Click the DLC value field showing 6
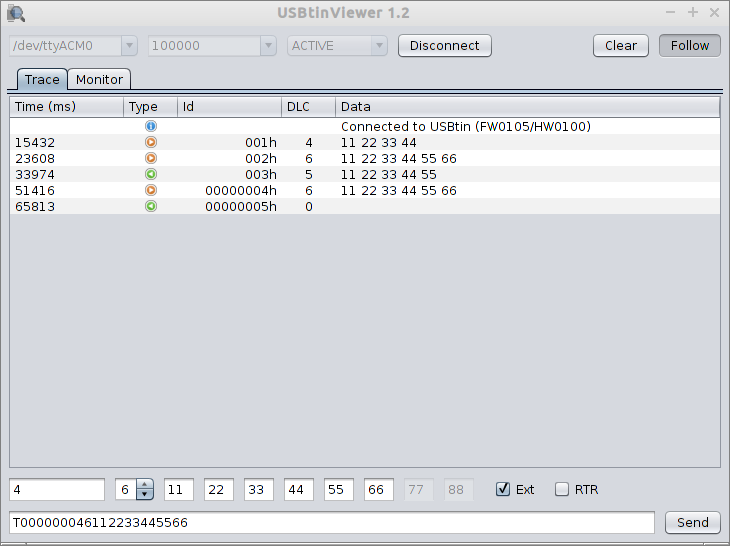The width and height of the screenshot is (730, 546). tap(126, 489)
